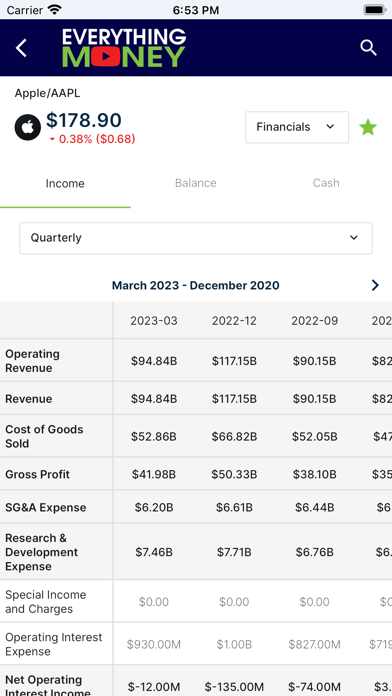Tap the 2023-03 Operating Revenue value

coord(154,361)
